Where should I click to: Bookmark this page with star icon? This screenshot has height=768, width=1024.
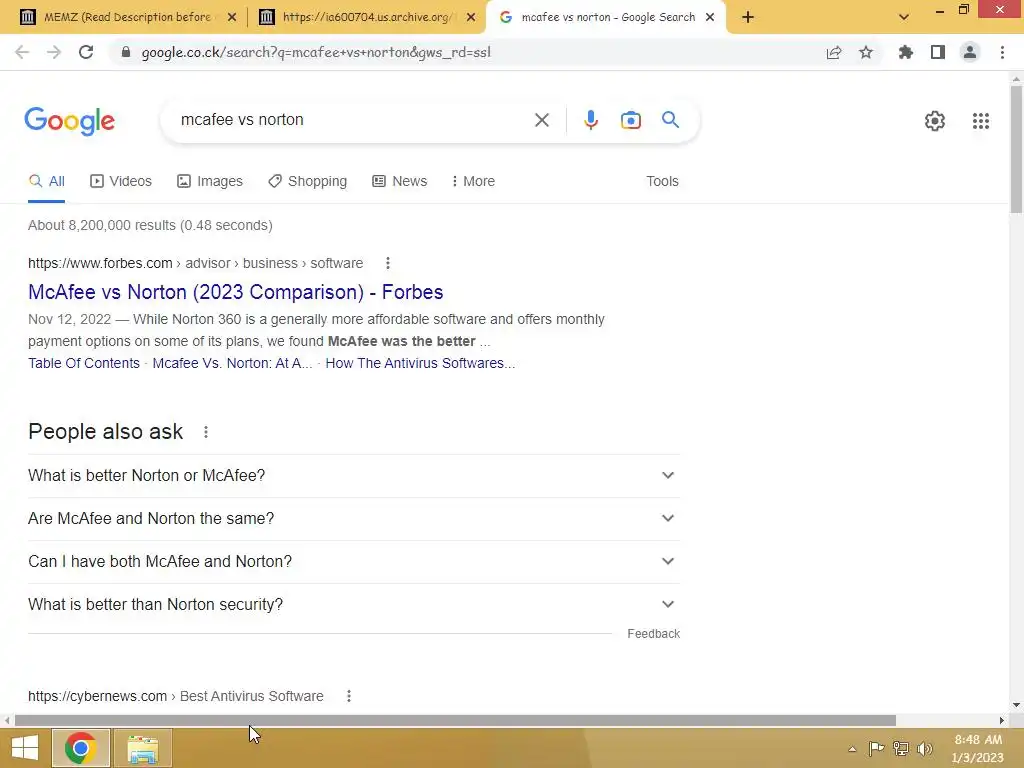click(x=866, y=52)
